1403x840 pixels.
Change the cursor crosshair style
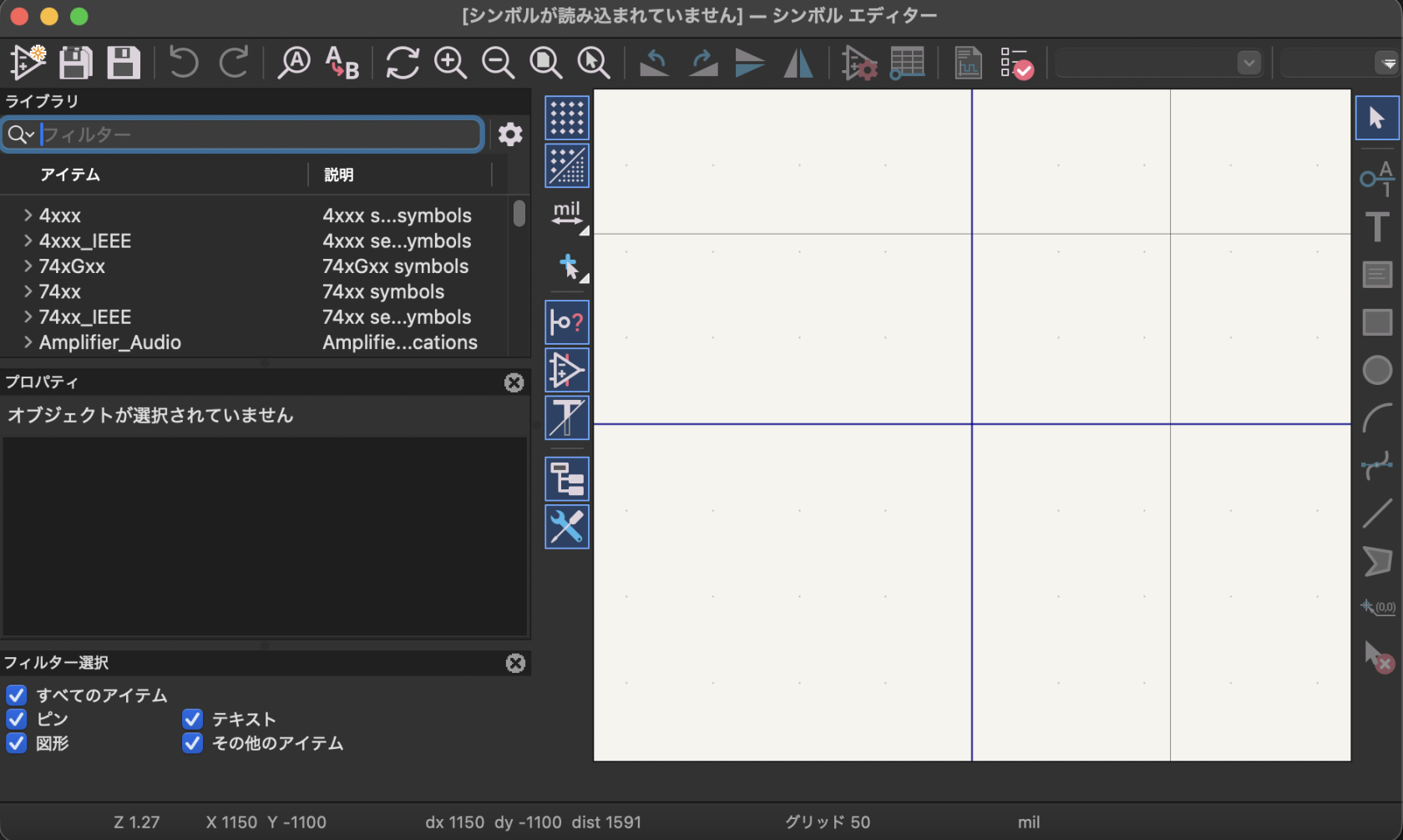[570, 266]
